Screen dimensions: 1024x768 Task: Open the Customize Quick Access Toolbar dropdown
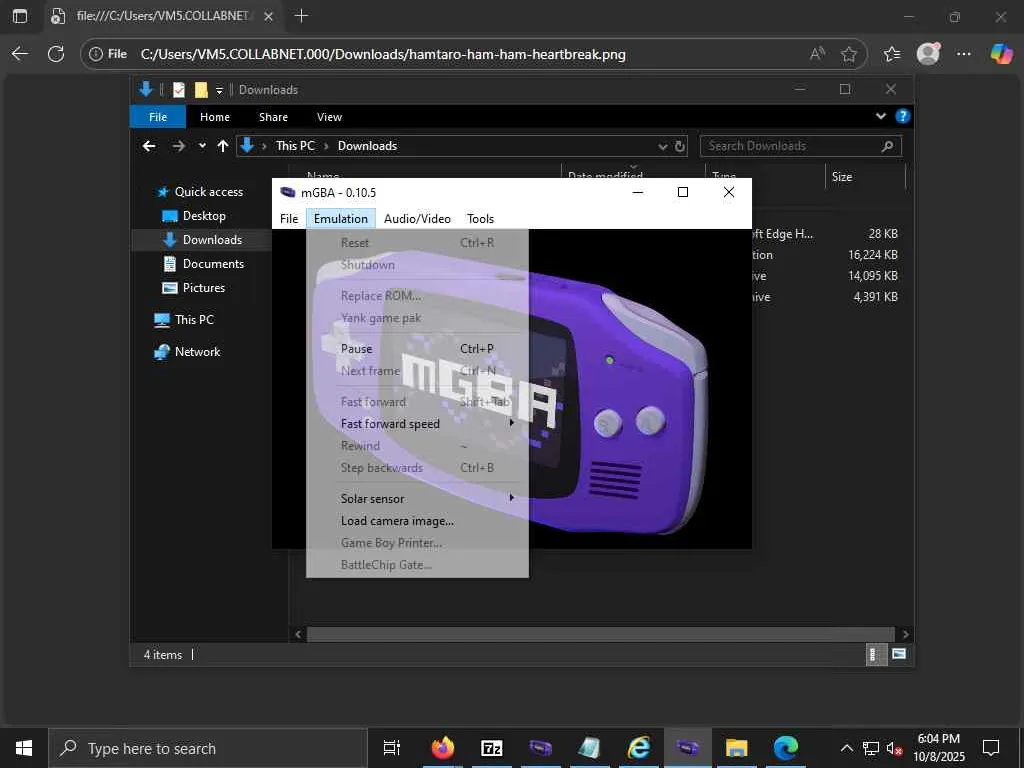[x=219, y=90]
